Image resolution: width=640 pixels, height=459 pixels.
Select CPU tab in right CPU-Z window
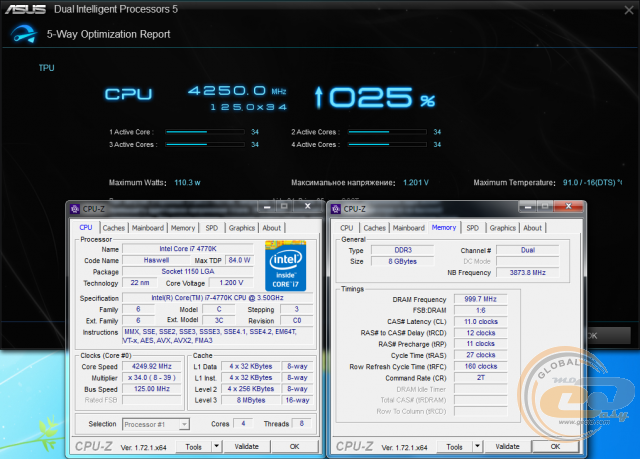[347, 228]
